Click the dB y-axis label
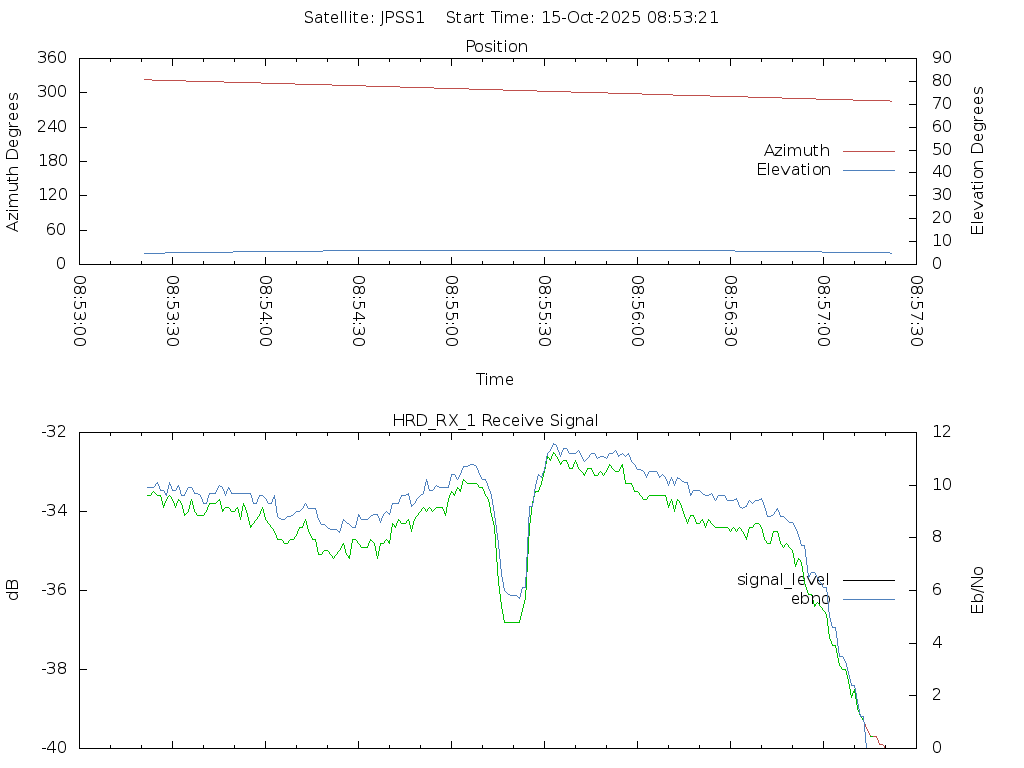 coord(14,590)
